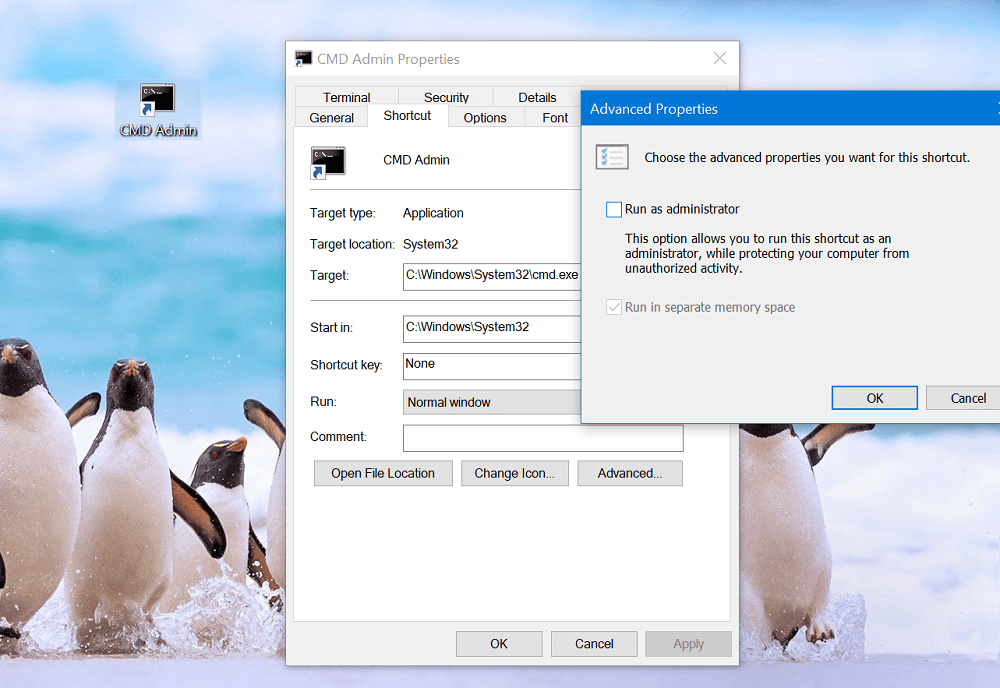
Task: Switch to the Security tab
Action: pyautogui.click(x=446, y=97)
